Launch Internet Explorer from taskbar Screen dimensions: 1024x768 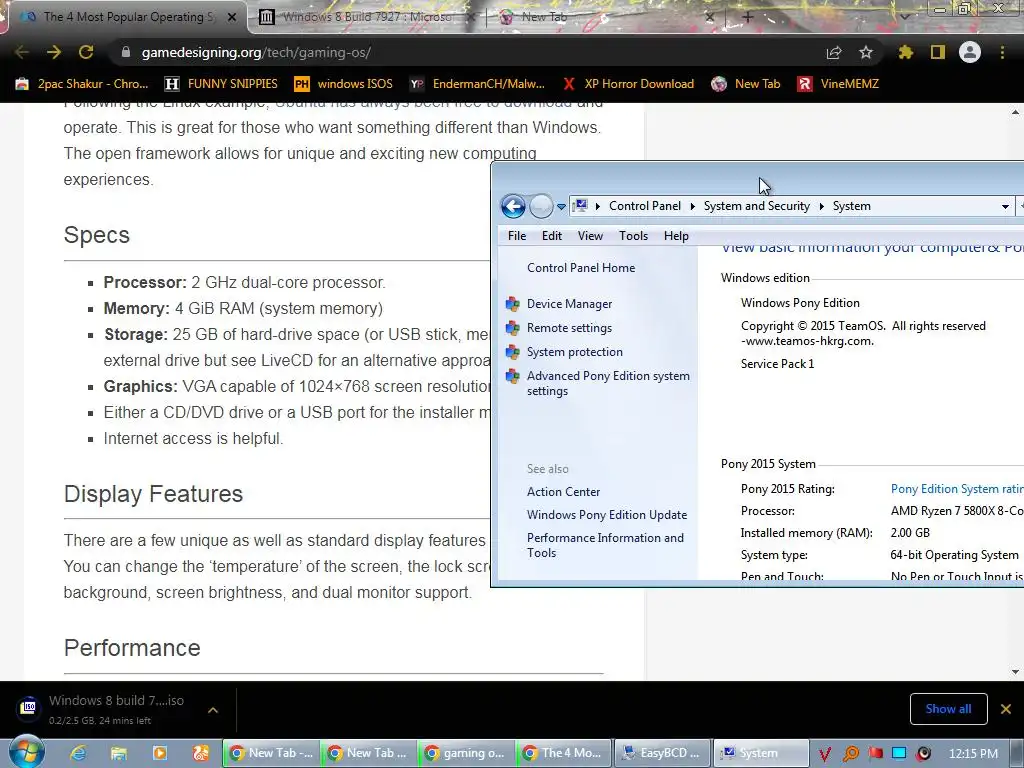click(x=78, y=754)
